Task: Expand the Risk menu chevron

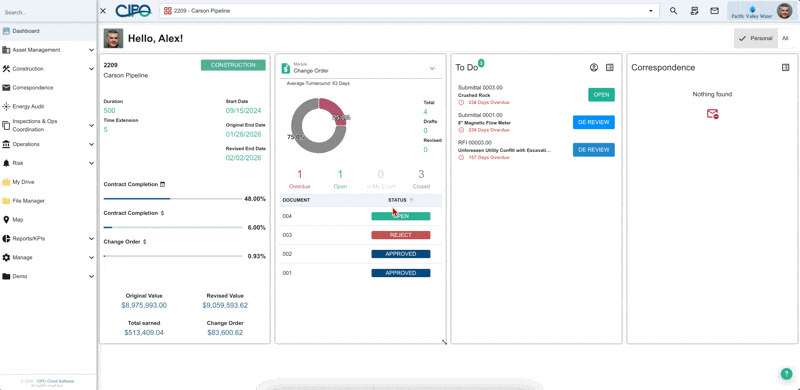Action: [91, 163]
